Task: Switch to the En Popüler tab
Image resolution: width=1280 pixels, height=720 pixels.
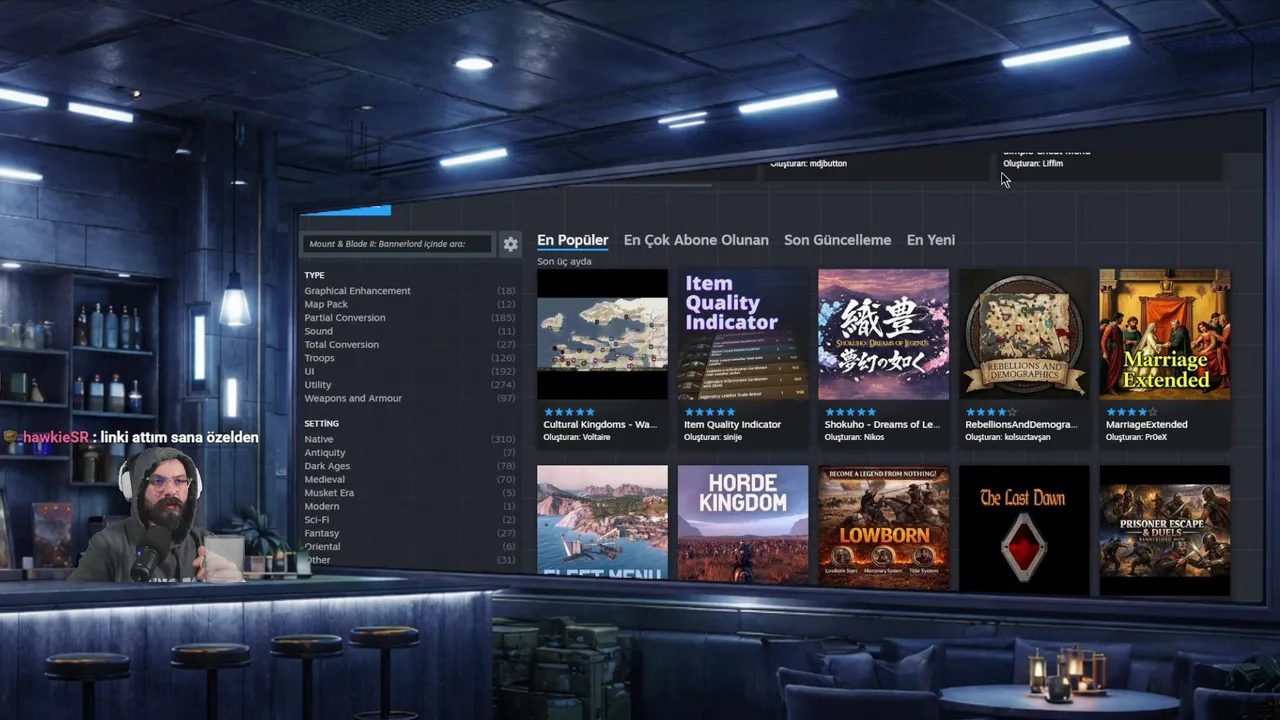Action: coord(572,240)
